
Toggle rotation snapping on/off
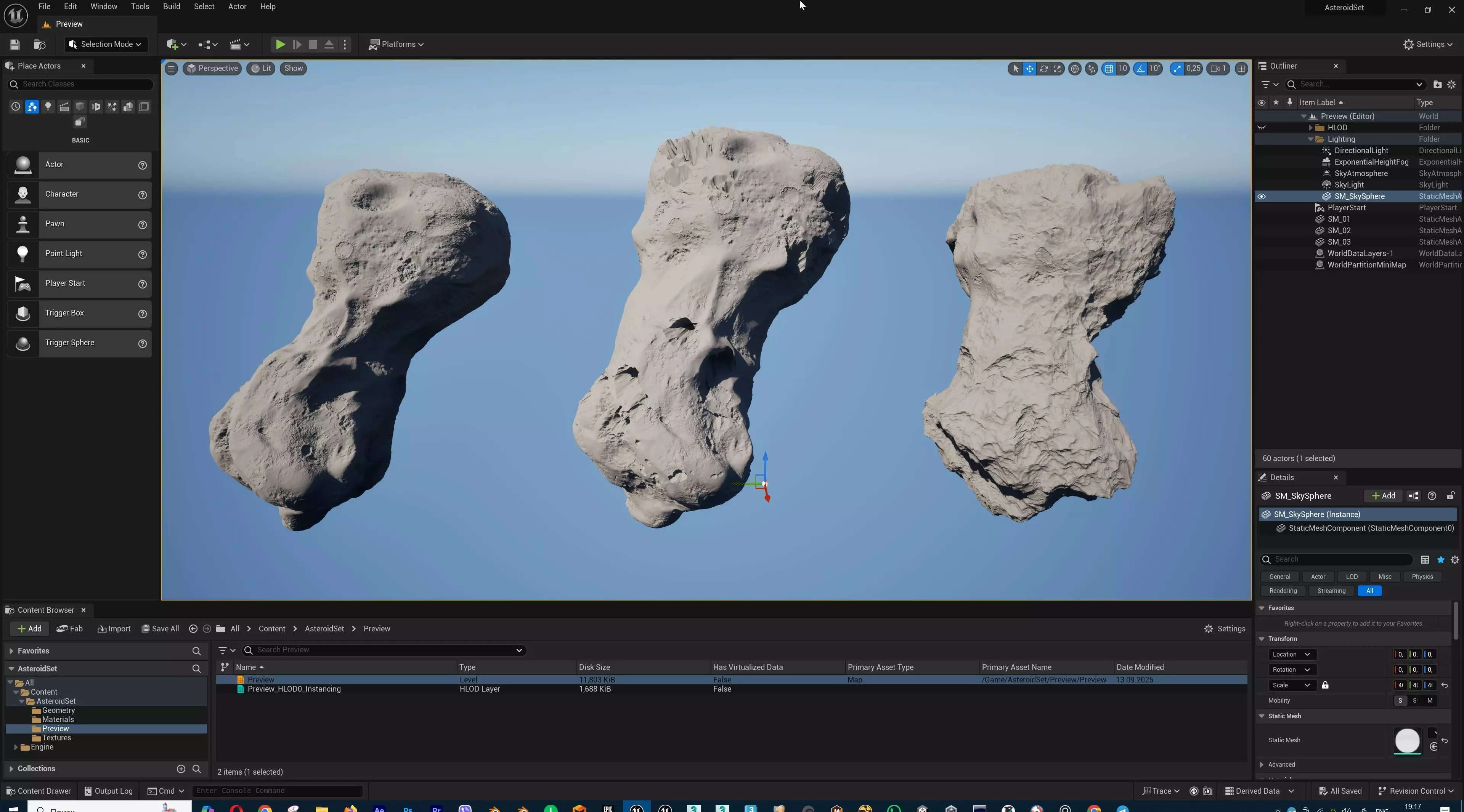tap(1140, 69)
